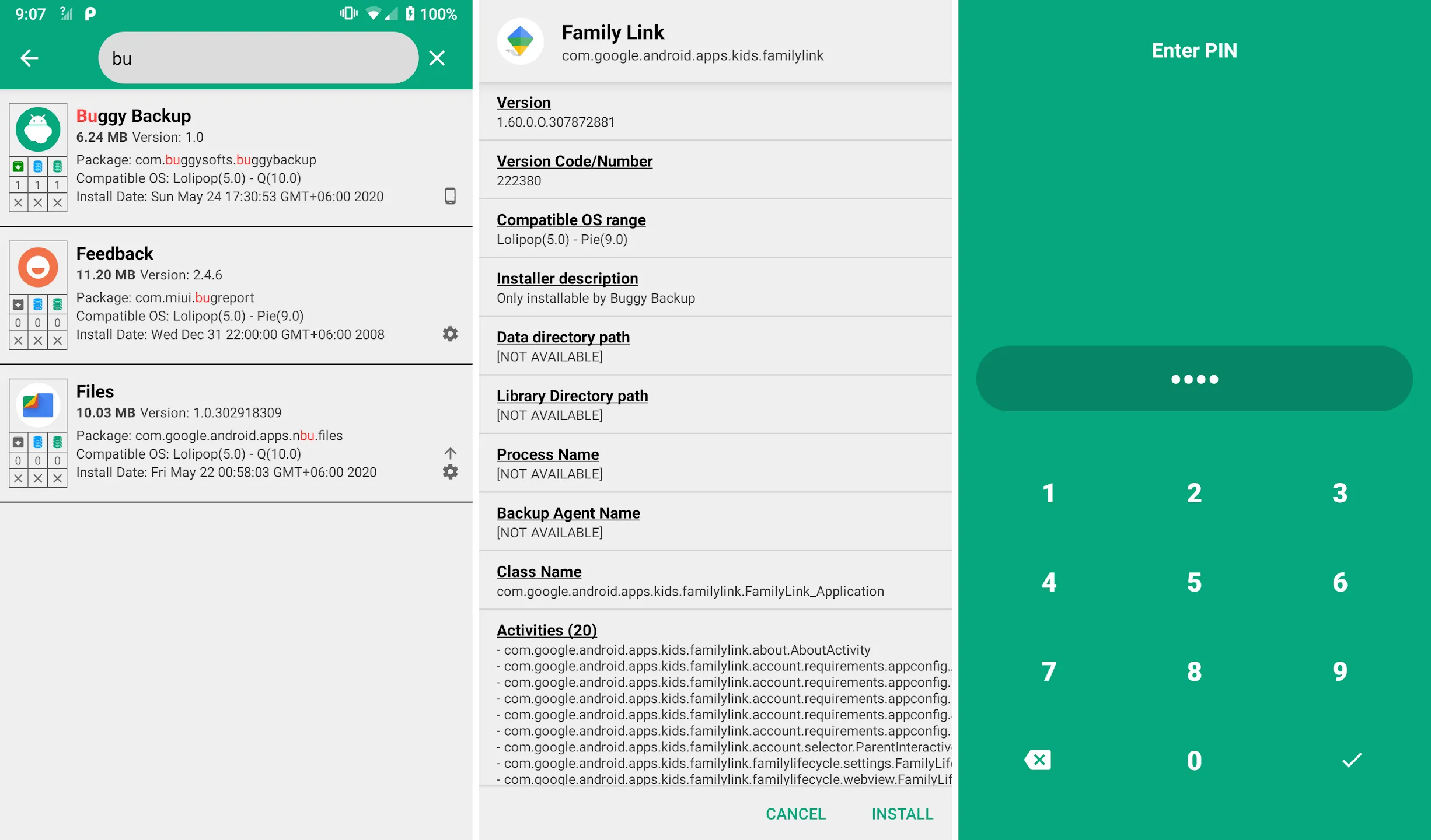The image size is (1431, 840).
Task: Confirm PIN with the checkmark icon
Action: pyautogui.click(x=1352, y=760)
